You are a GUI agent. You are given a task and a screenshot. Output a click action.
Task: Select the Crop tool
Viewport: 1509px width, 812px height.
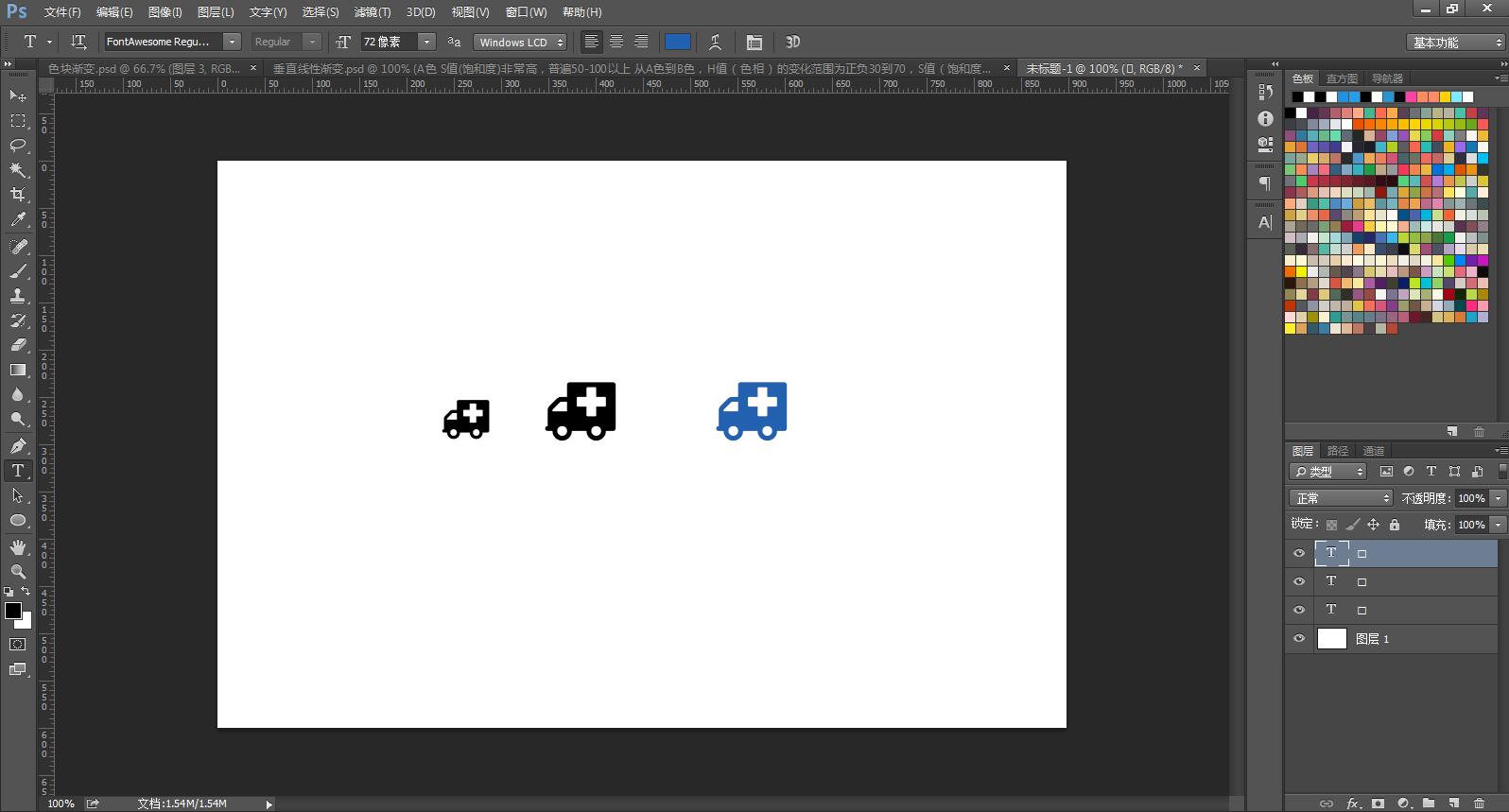click(18, 195)
